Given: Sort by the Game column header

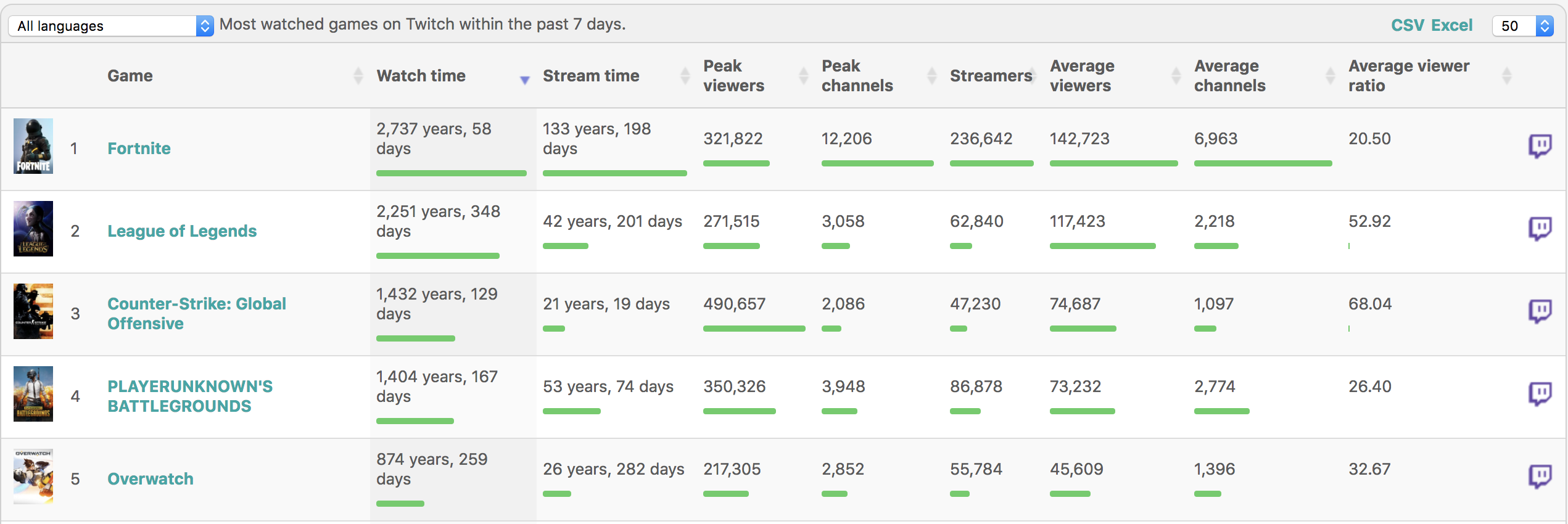Looking at the screenshot, I should pos(130,76).
